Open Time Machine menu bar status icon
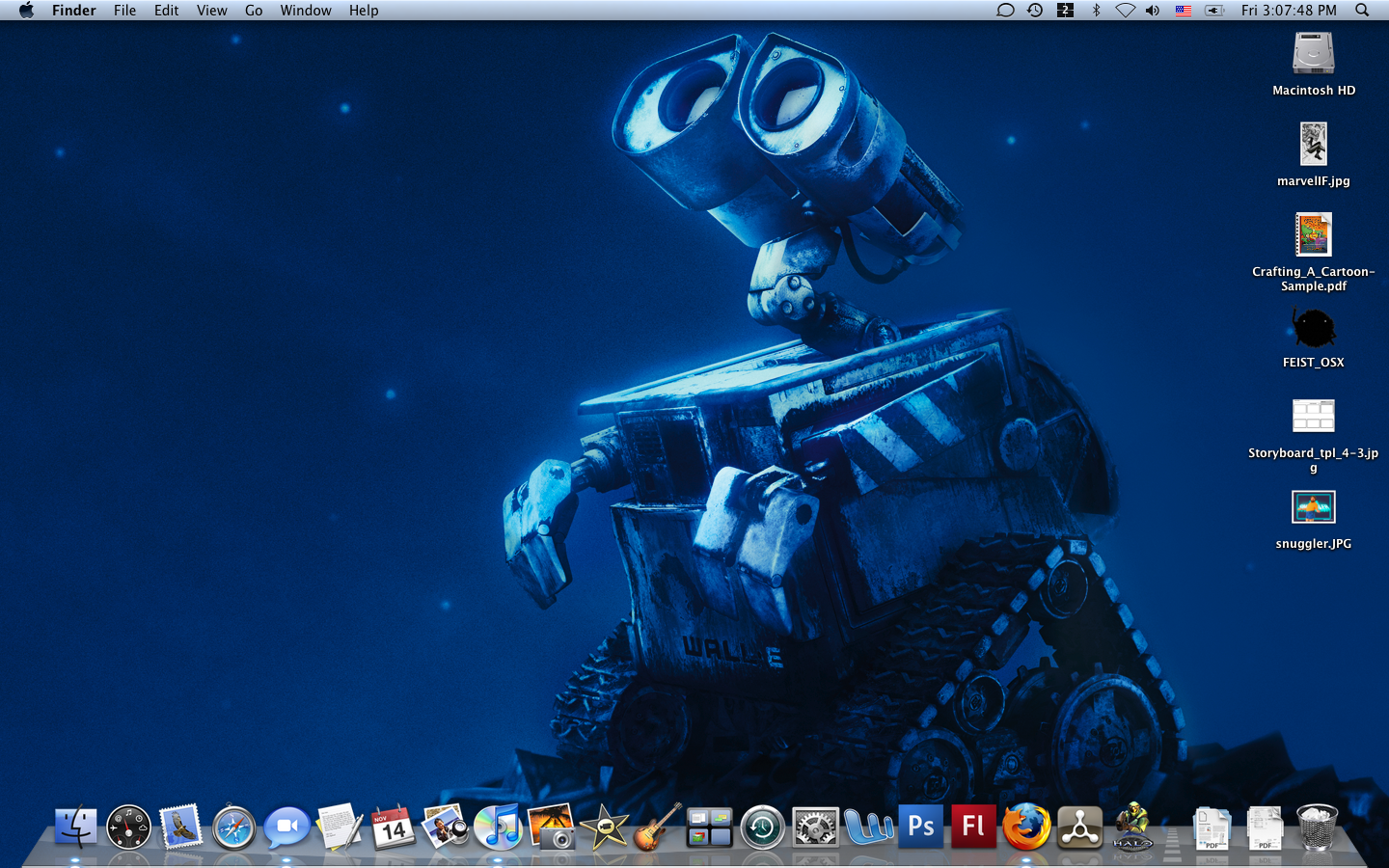This screenshot has height=868, width=1389. [x=1035, y=10]
